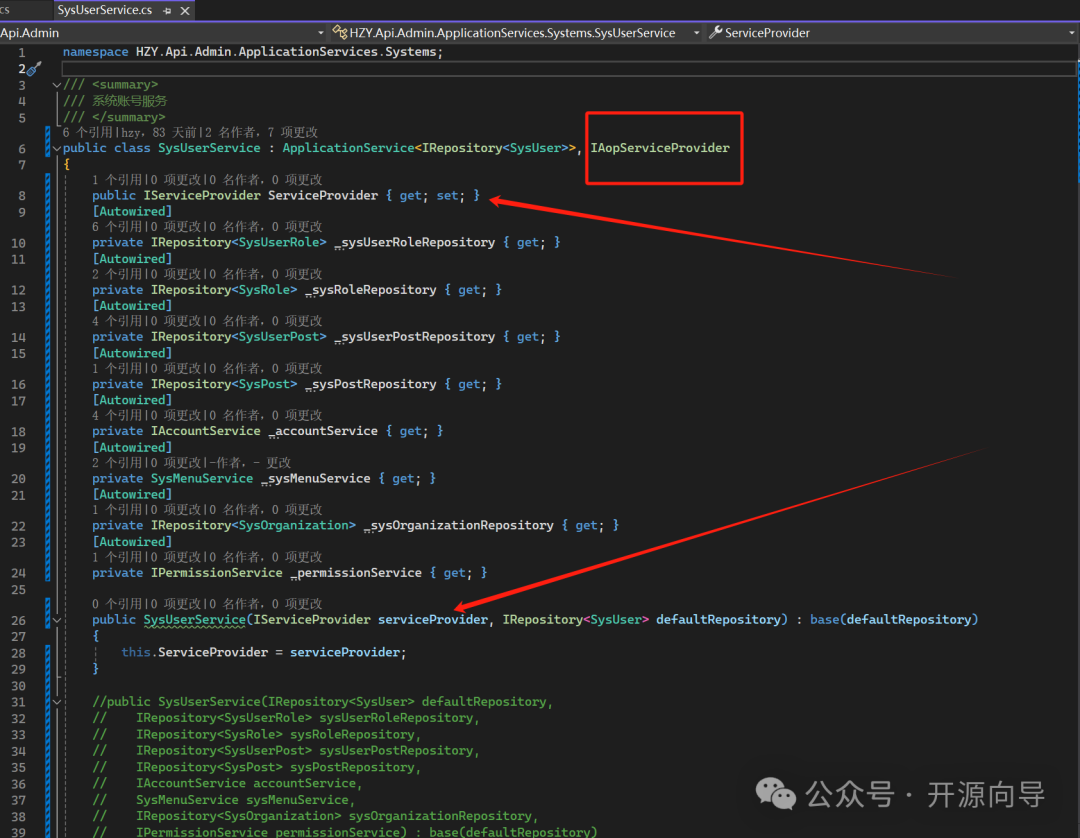This screenshot has width=1080, height=838.
Task: Click IAccountService type on line 18
Action: tap(205, 431)
